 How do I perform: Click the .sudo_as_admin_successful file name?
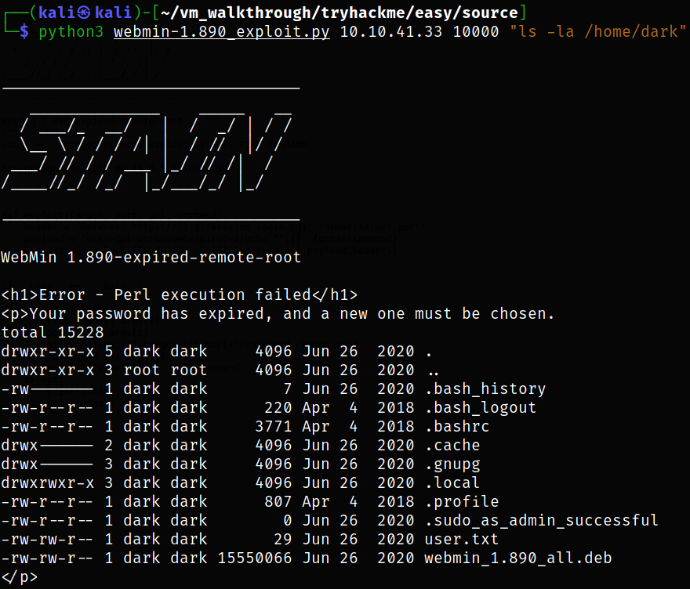(x=542, y=521)
